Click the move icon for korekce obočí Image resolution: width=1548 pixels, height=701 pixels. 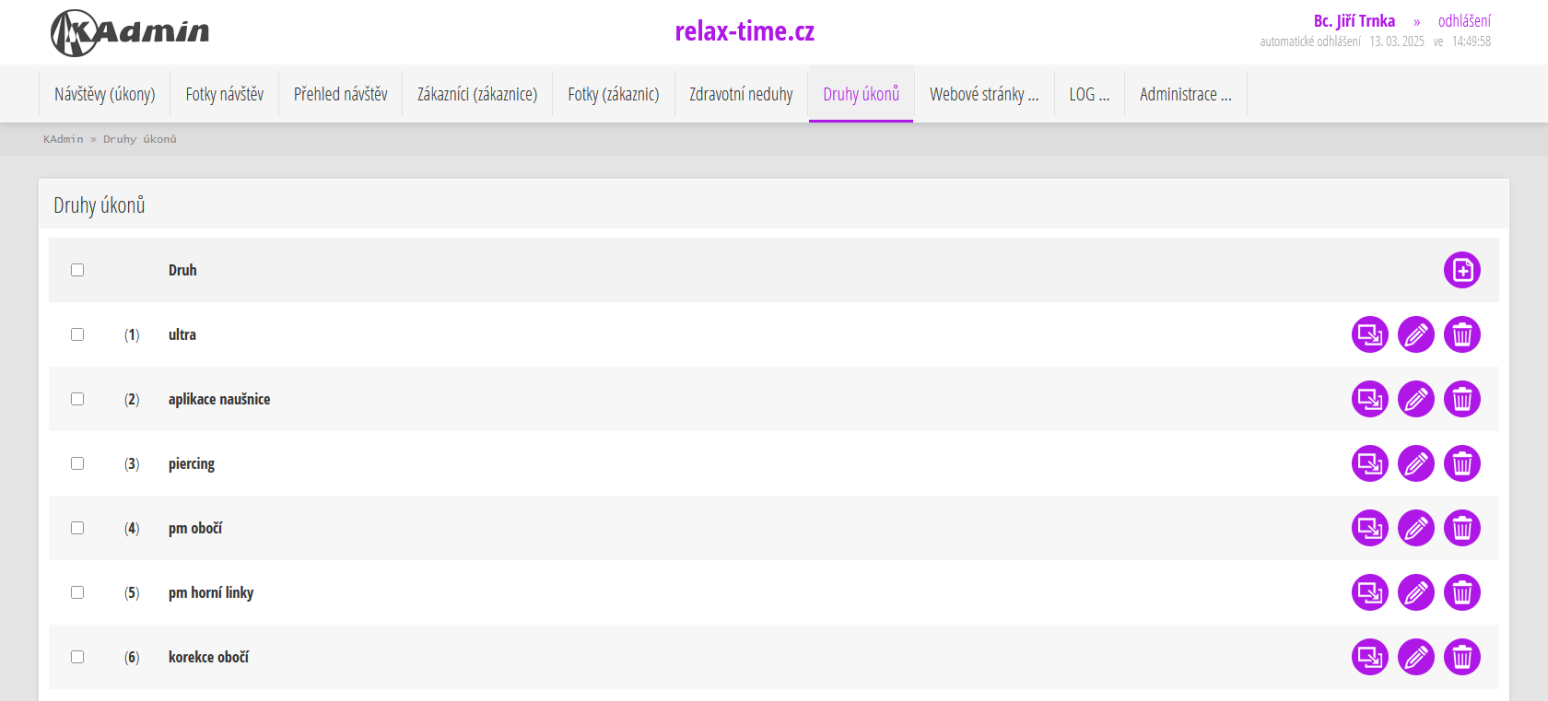click(1369, 657)
